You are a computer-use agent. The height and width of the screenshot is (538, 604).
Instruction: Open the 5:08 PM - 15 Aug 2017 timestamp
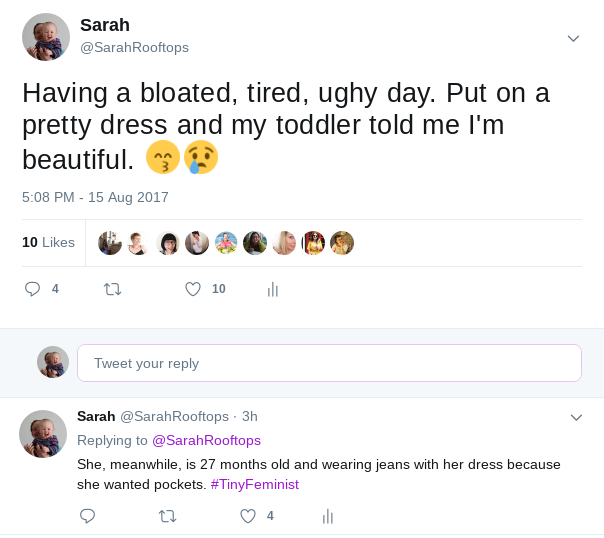pos(95,197)
